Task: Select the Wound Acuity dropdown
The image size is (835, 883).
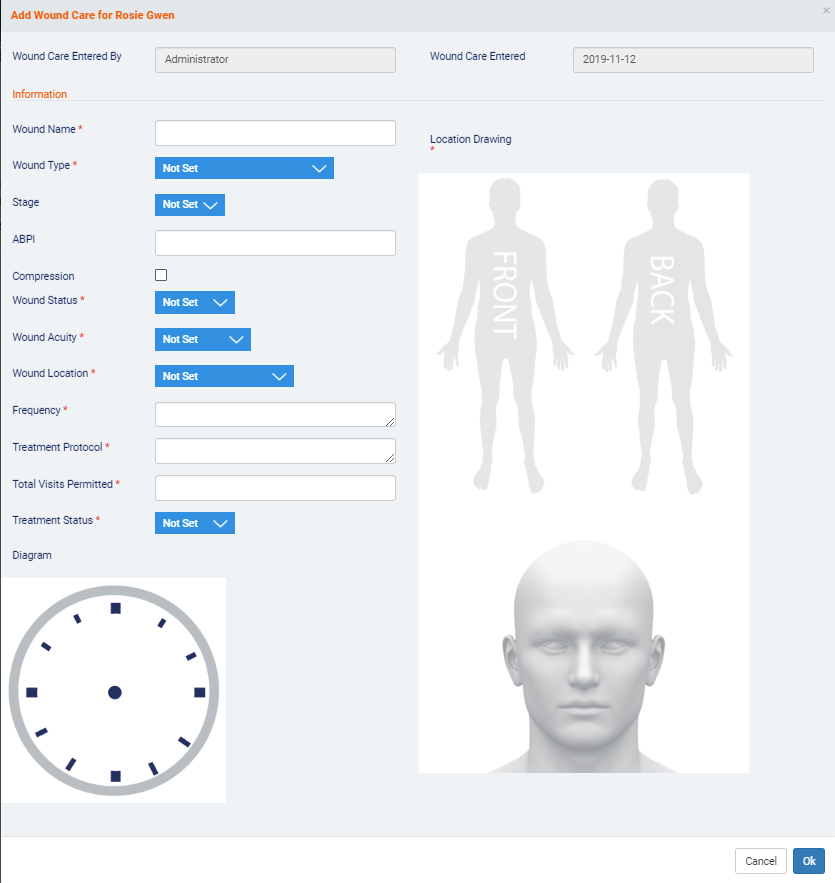Action: coord(203,339)
